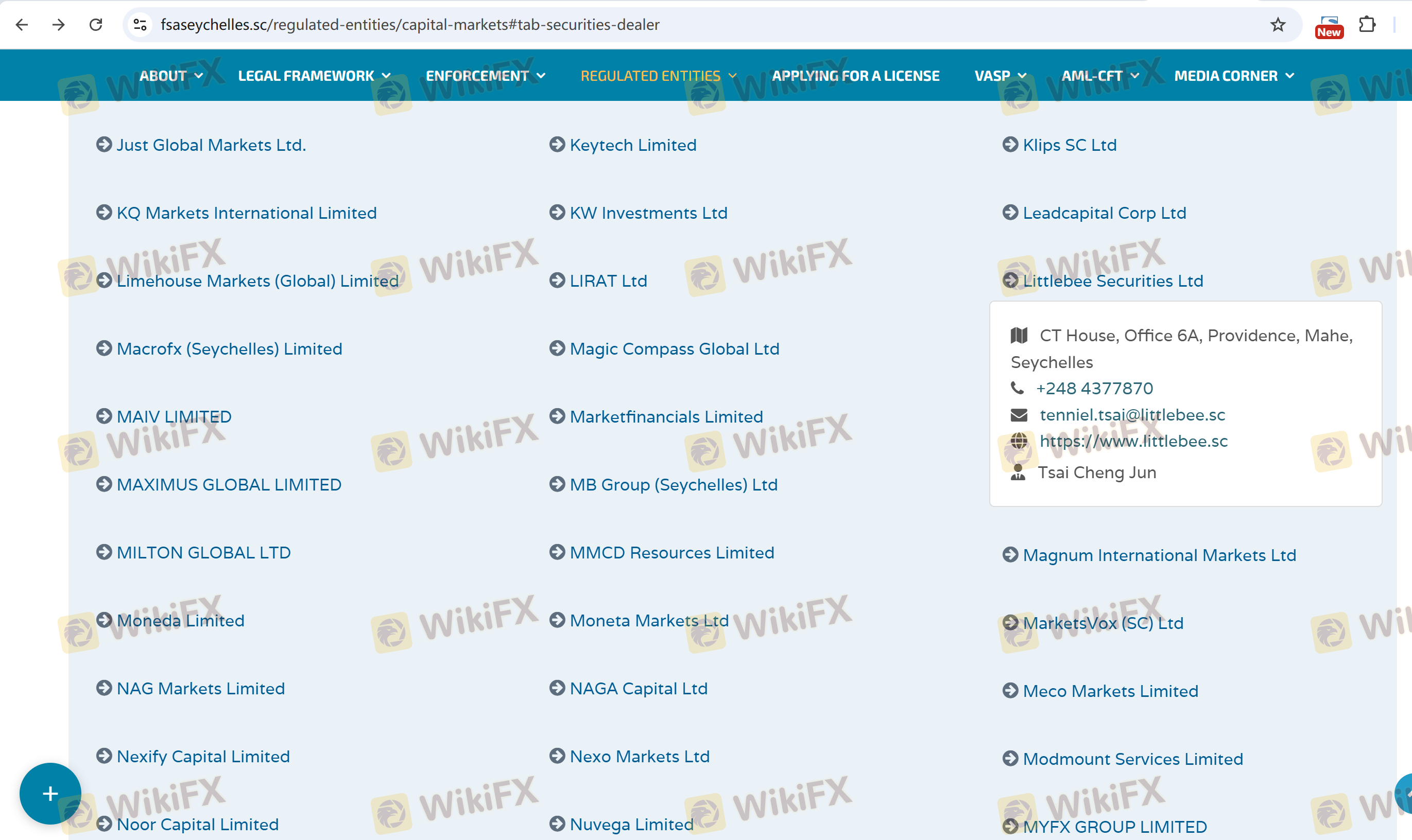Click the blue floating plus button
This screenshot has height=840, width=1412.
(50, 793)
